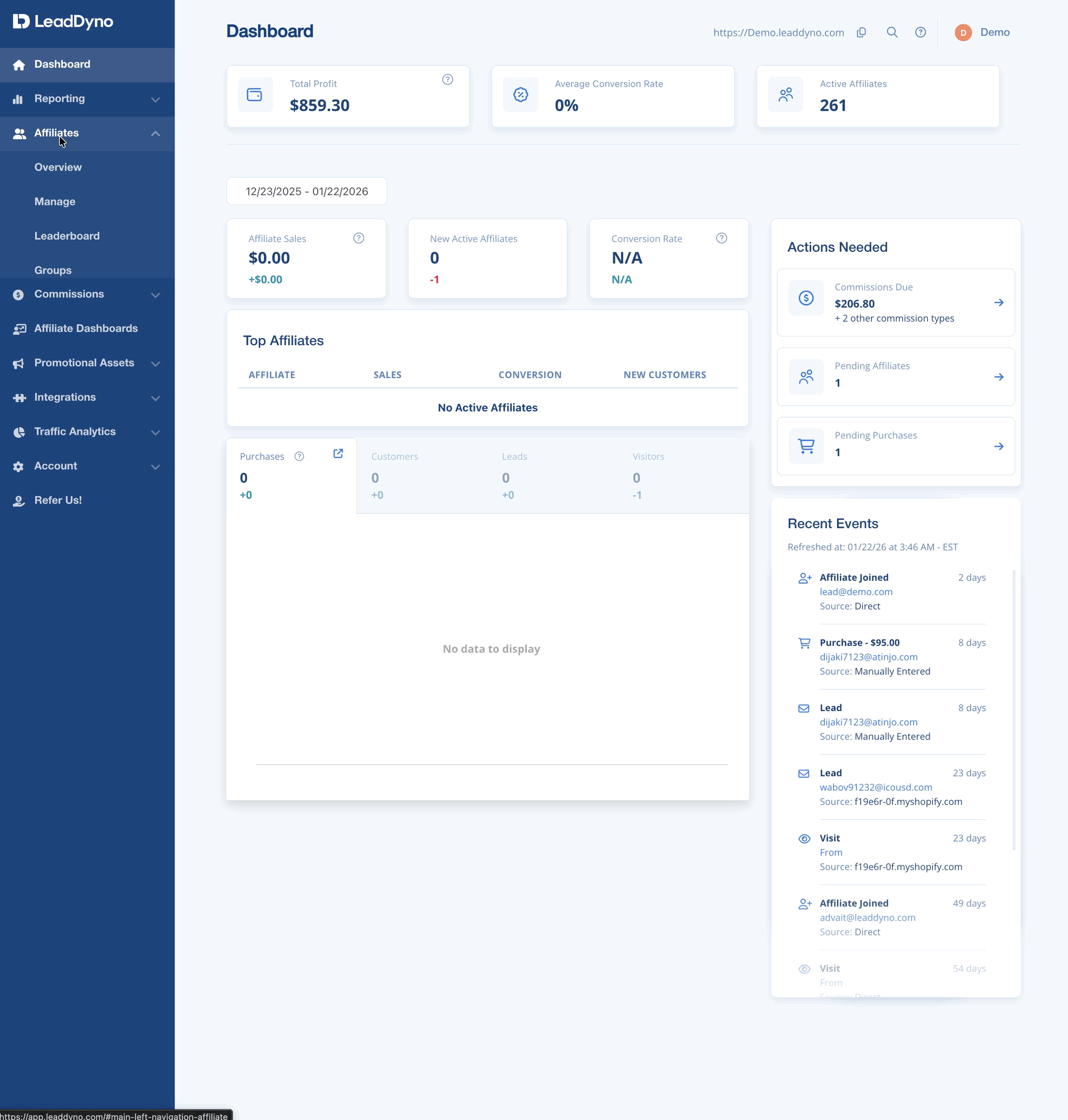Expand the Promotional Assets chevron
Screen dimensions: 1068x1120
click(156, 364)
